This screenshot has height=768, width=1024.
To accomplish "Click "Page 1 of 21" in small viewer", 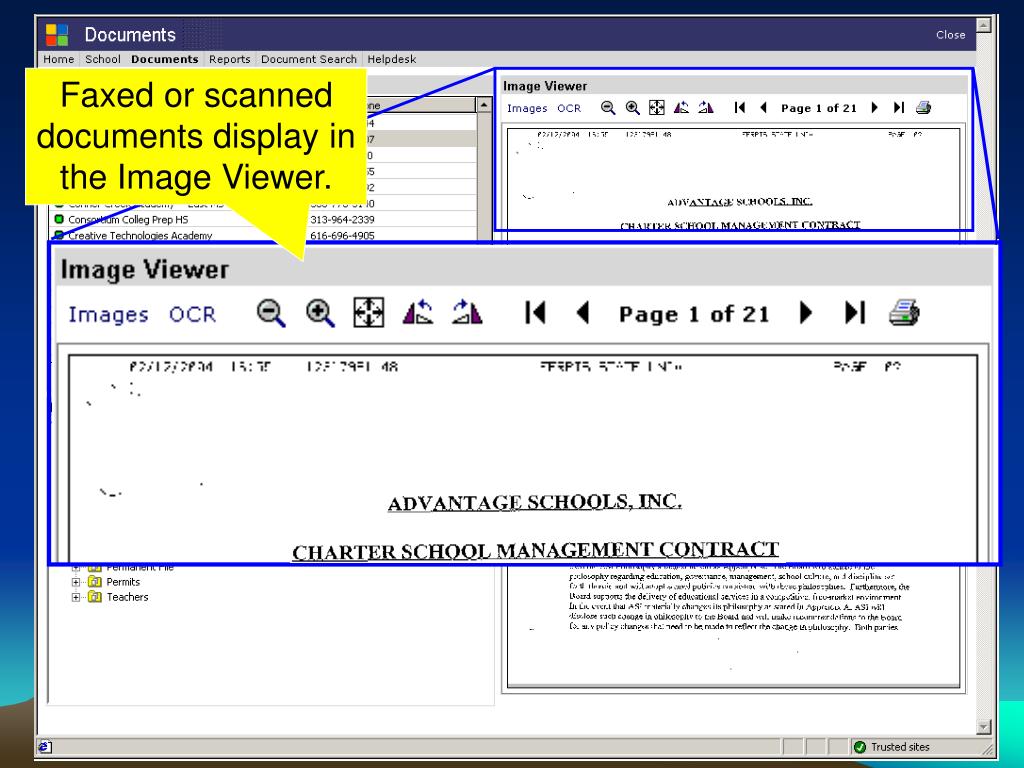I will pyautogui.click(x=818, y=108).
